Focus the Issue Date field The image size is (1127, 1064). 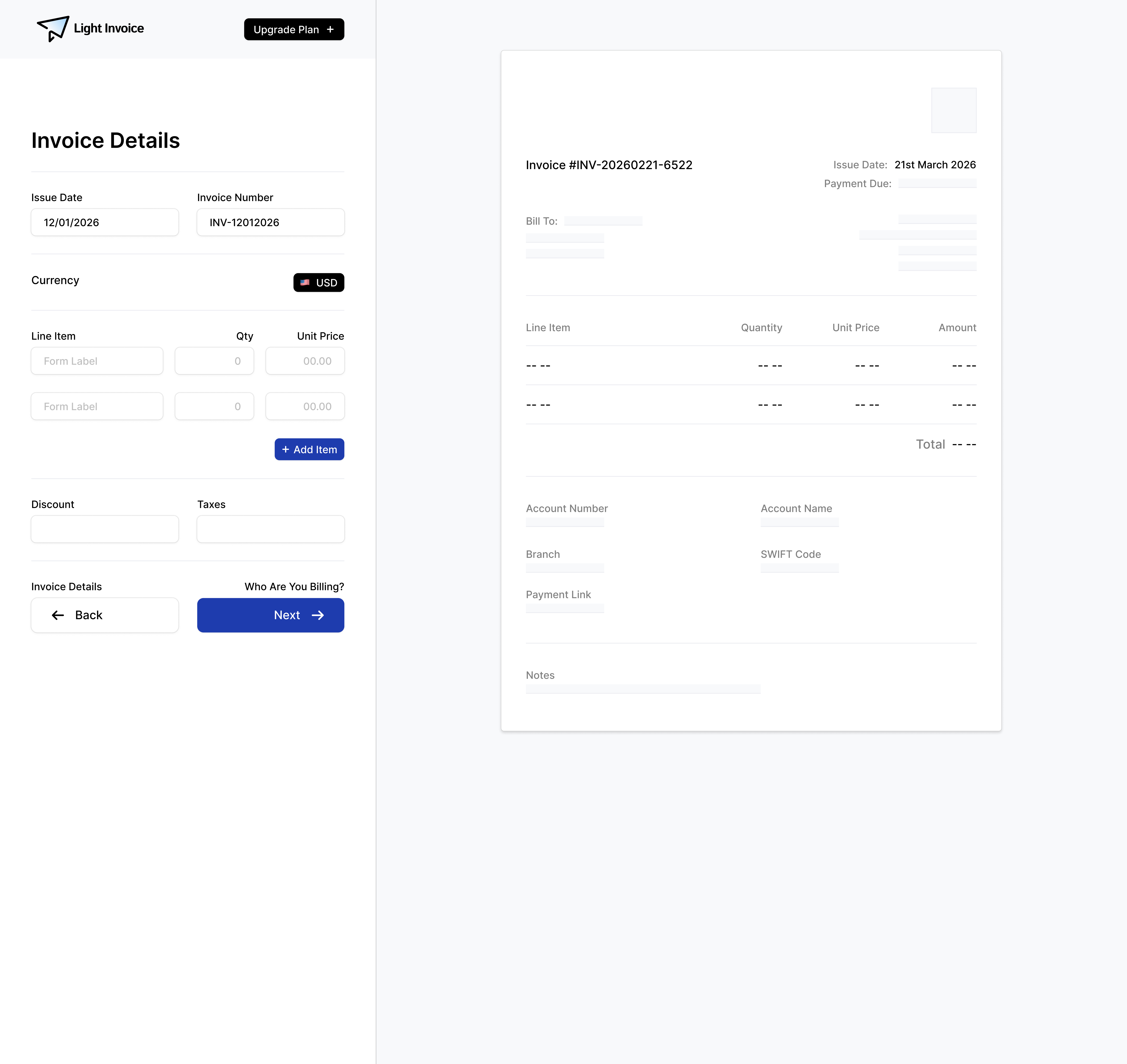coord(105,222)
